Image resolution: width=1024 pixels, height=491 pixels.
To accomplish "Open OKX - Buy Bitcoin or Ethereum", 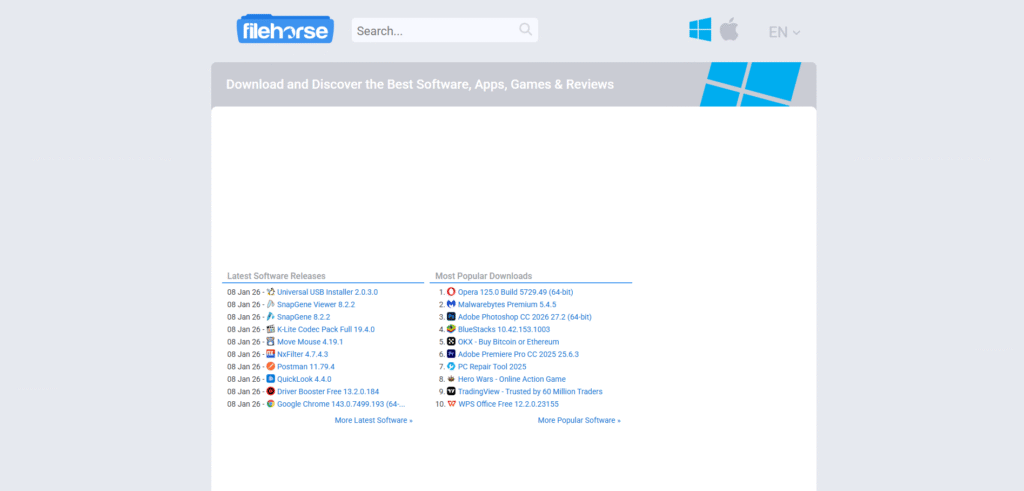I will click(x=508, y=341).
